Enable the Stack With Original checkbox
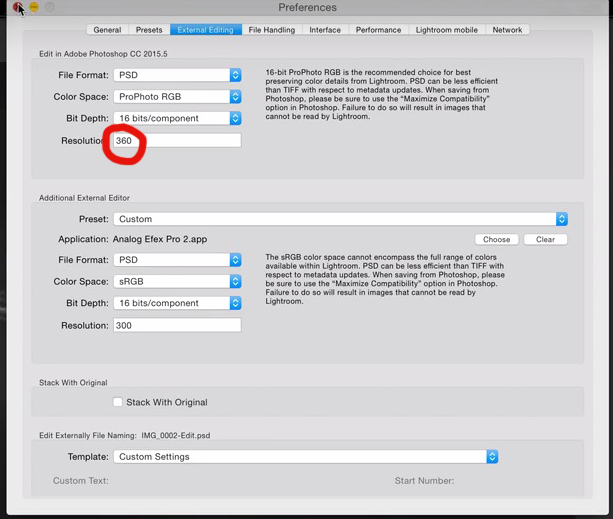The image size is (613, 519). point(118,402)
